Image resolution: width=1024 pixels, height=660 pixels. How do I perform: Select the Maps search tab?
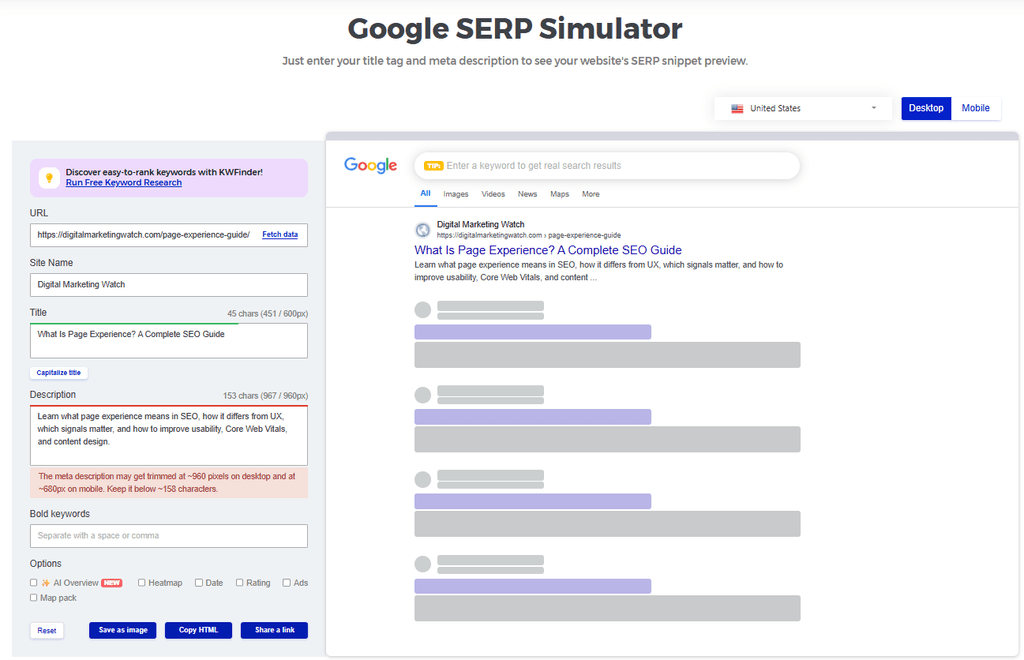pos(559,194)
